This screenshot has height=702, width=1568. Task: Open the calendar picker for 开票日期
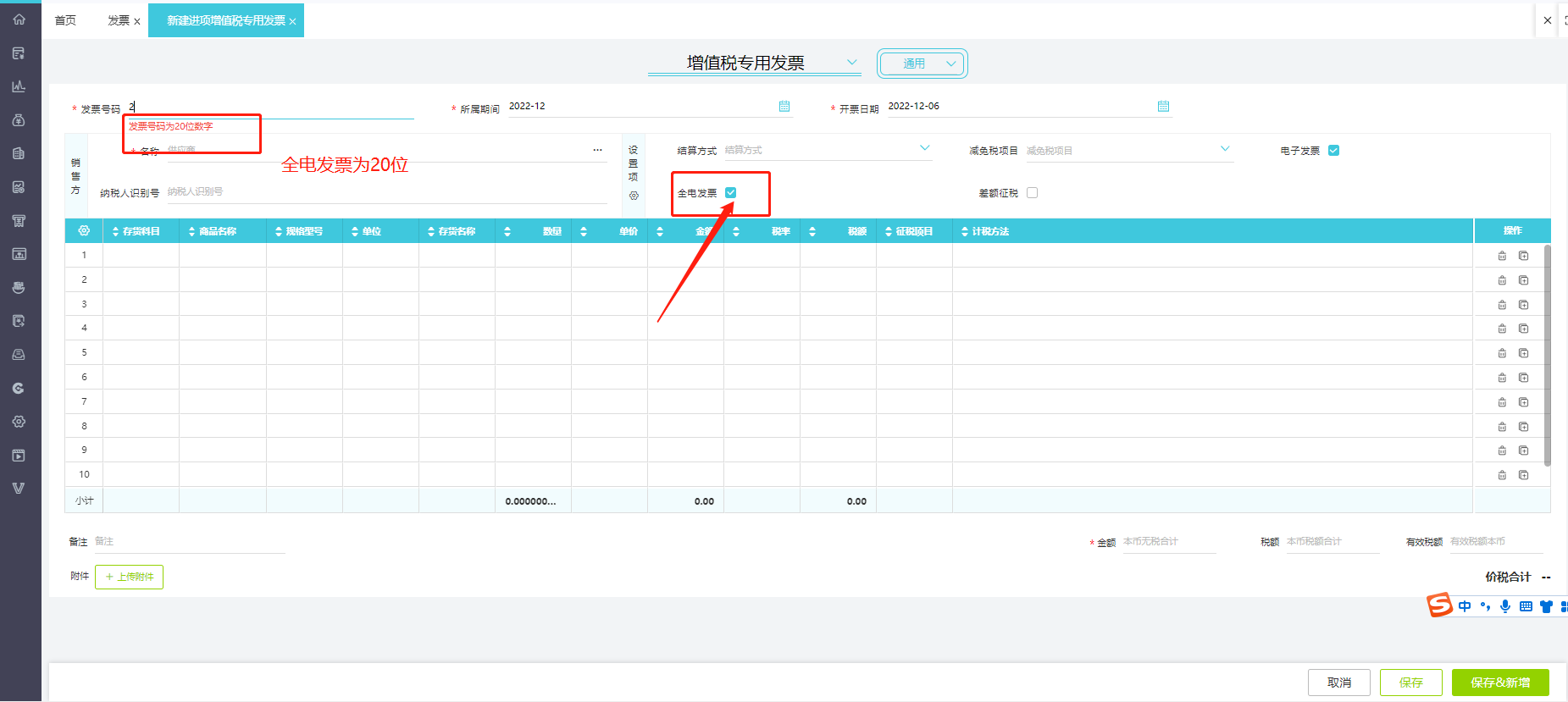[x=1163, y=107]
